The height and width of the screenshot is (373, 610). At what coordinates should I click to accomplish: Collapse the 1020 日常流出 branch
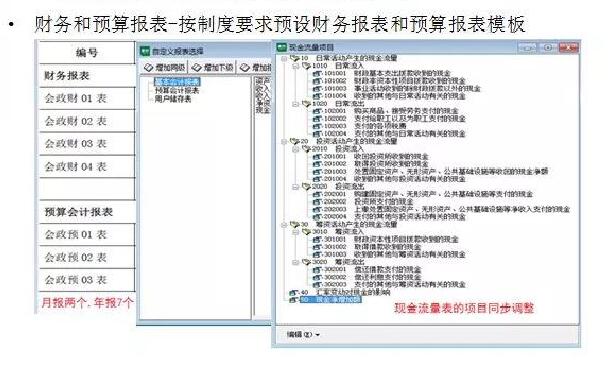[x=296, y=104]
